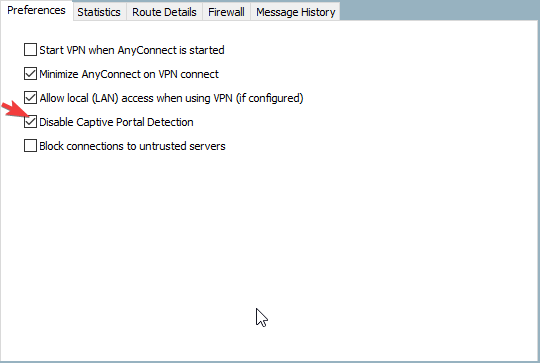Open the Route Details tab
Screen dimensions: 540x363
pos(164,12)
